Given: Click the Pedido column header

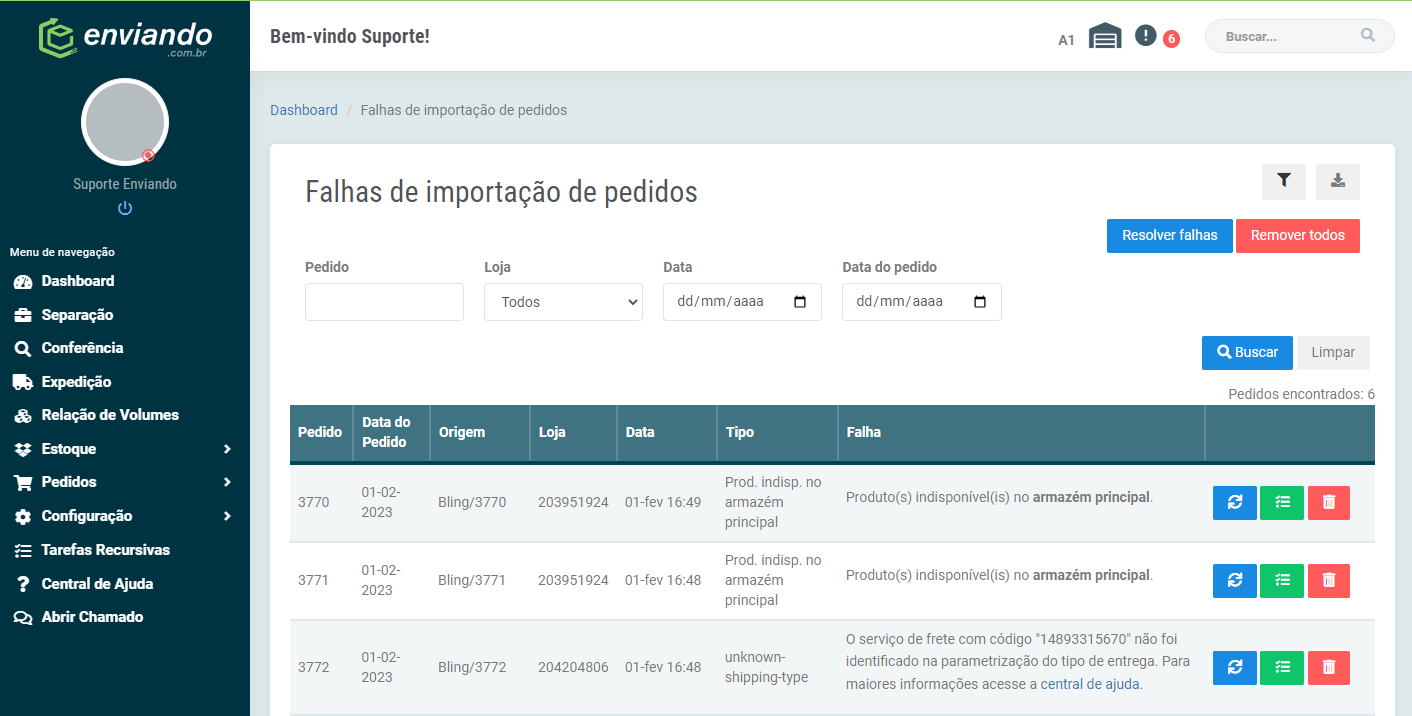Looking at the screenshot, I should click(x=320, y=433).
